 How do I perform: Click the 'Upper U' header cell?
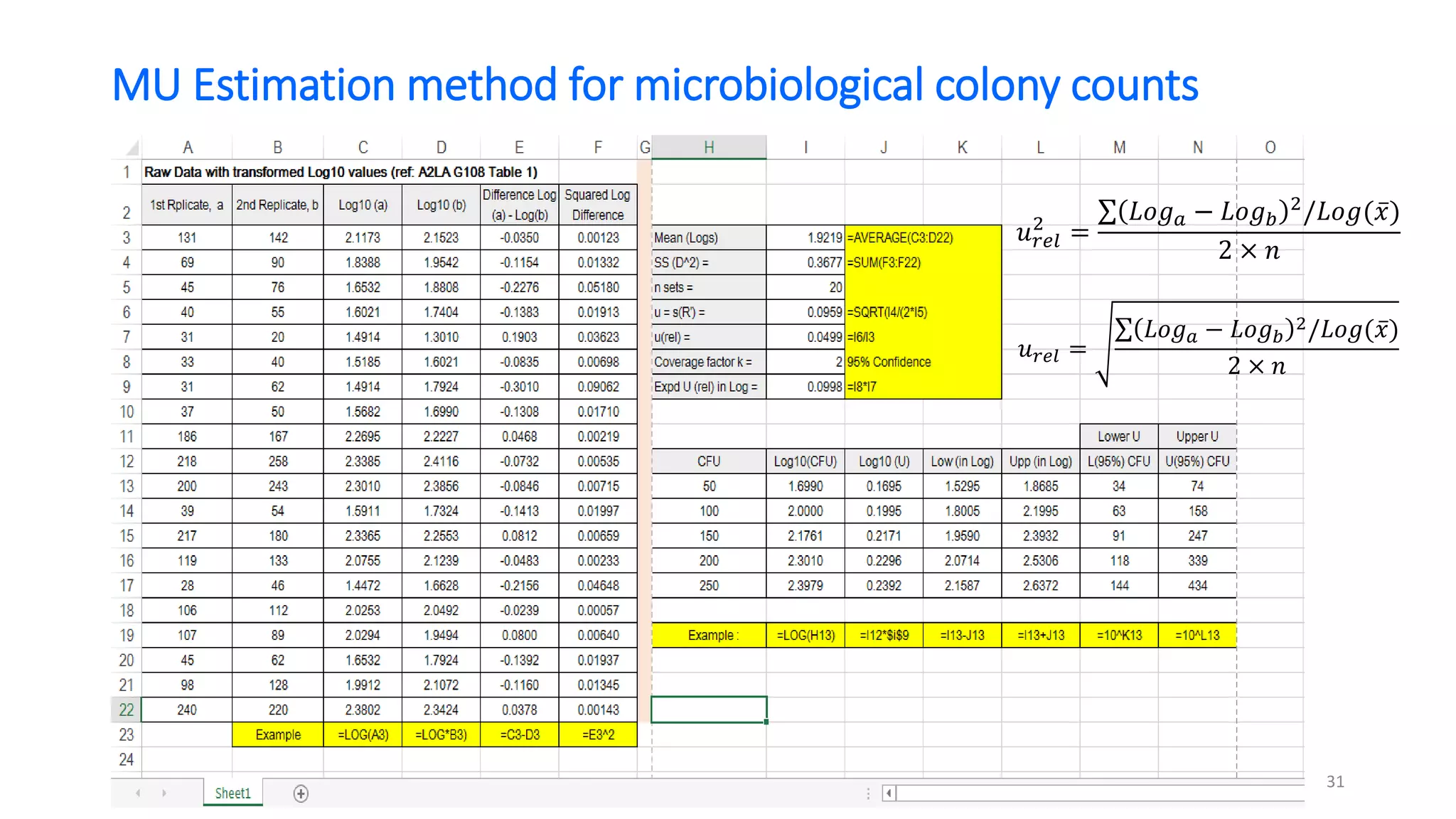(x=1197, y=437)
